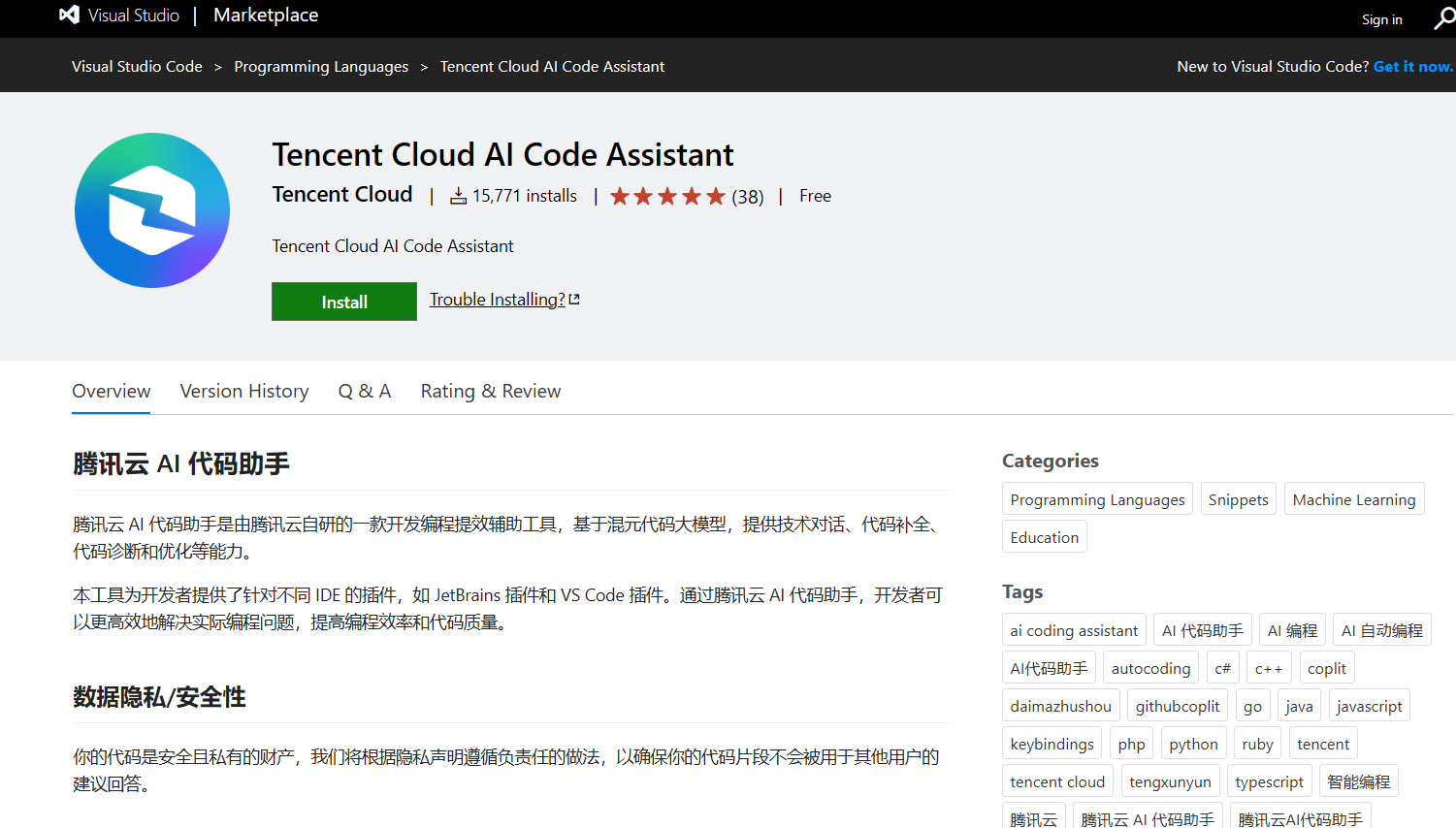Click the c# tag
1456x828 pixels.
pos(1222,668)
